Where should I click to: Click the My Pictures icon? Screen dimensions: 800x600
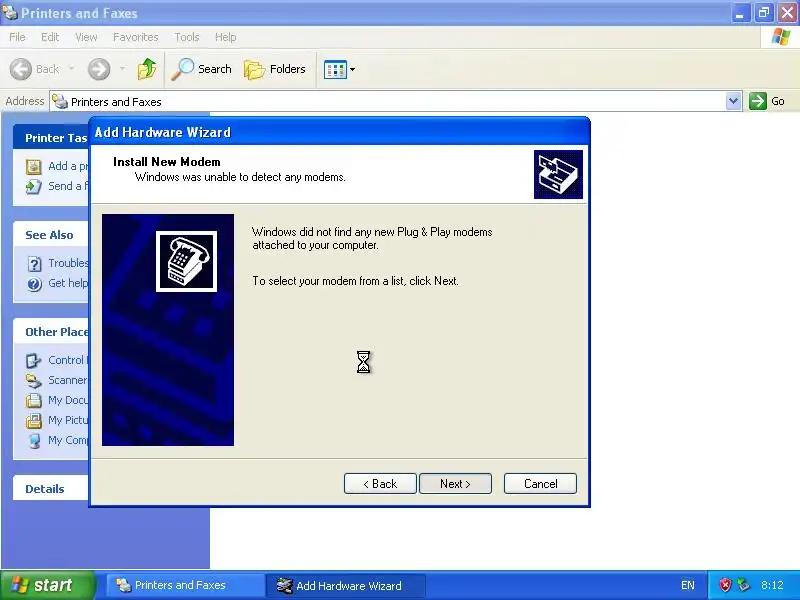pyautogui.click(x=34, y=420)
